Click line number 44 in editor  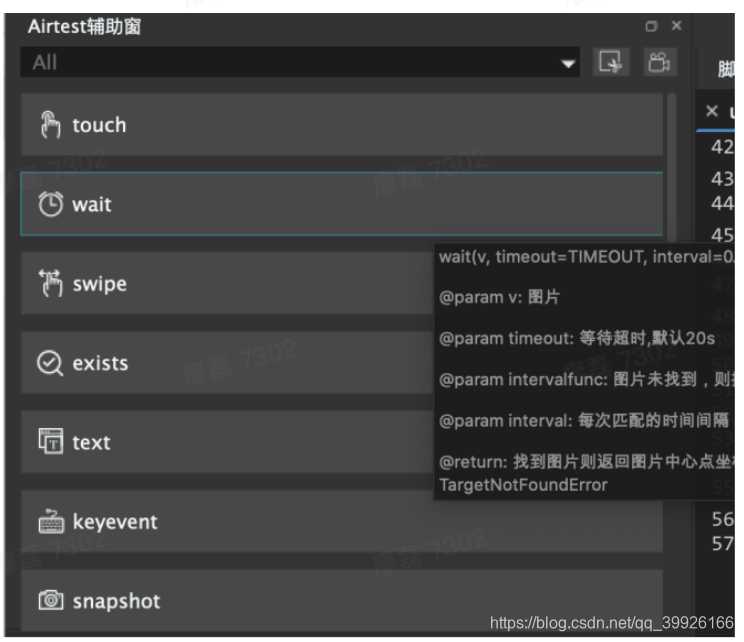point(722,204)
